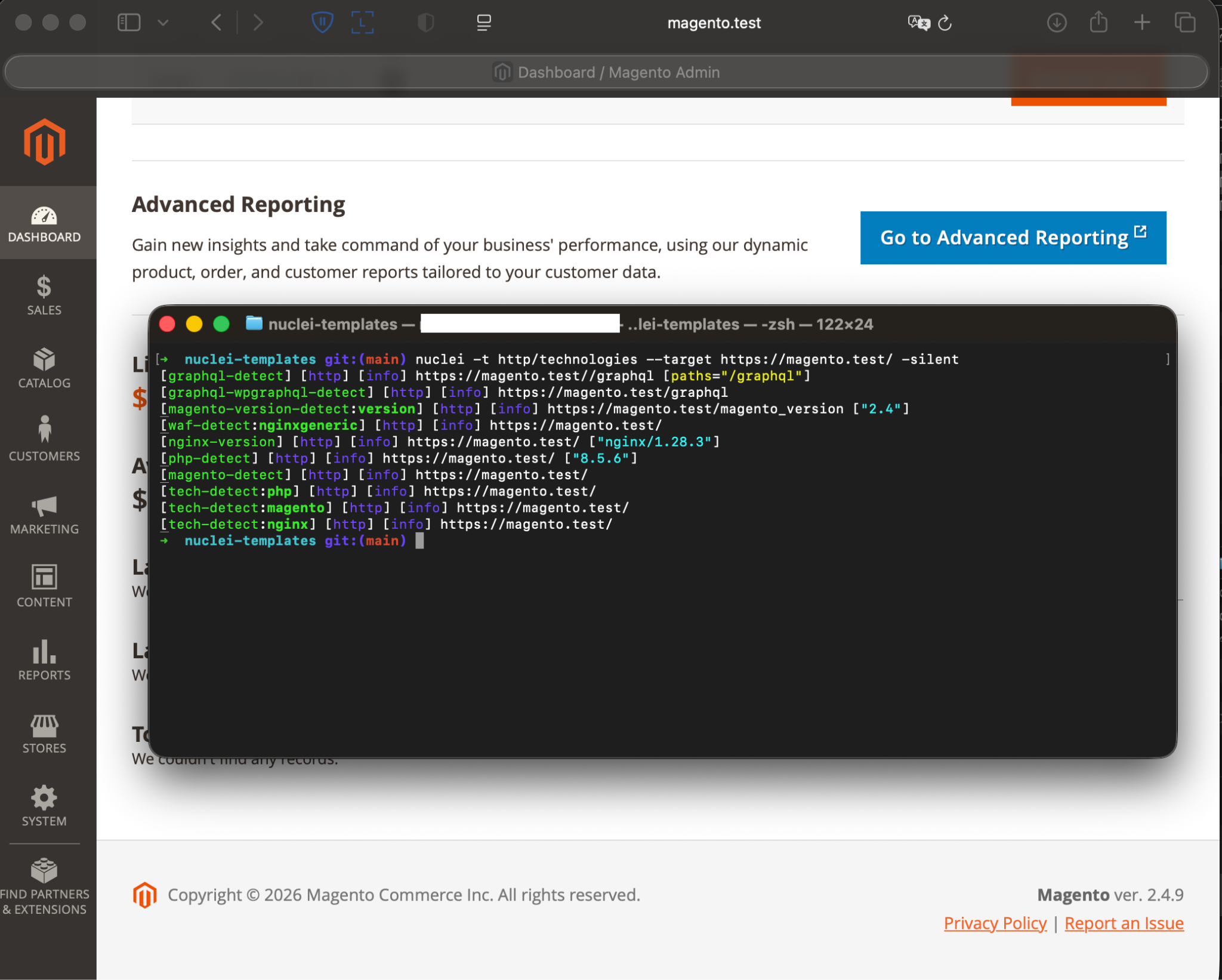Click the magento-version-detect result line
The image size is (1222, 980).
(x=535, y=409)
